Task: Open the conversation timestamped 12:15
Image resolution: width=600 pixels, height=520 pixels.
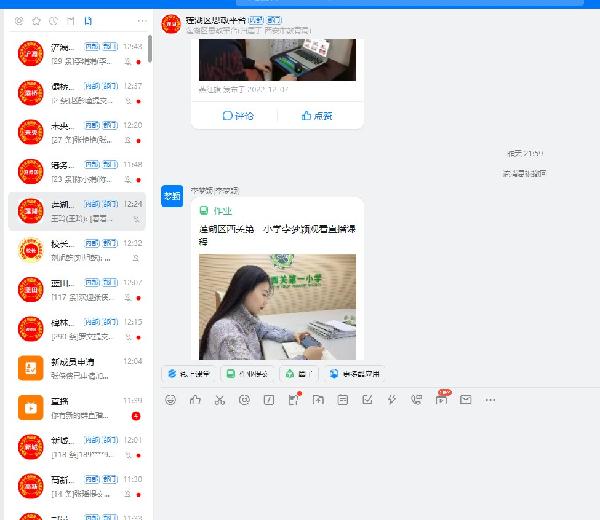Action: pos(77,329)
